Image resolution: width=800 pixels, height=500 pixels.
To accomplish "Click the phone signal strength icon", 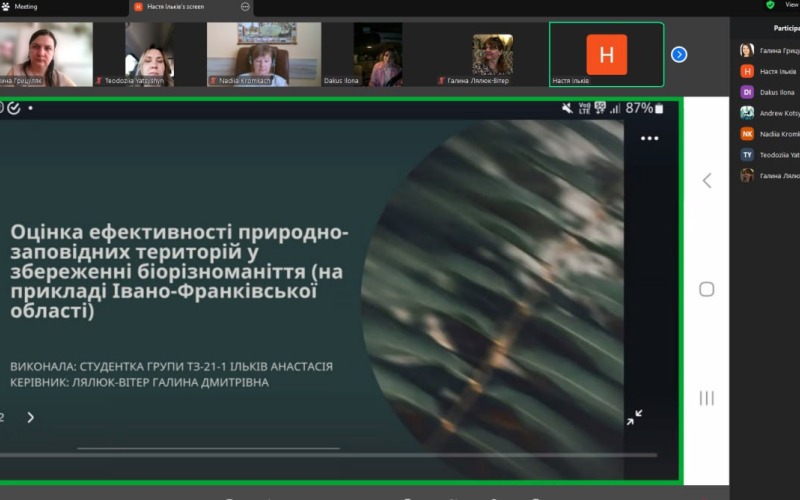I will (615, 108).
